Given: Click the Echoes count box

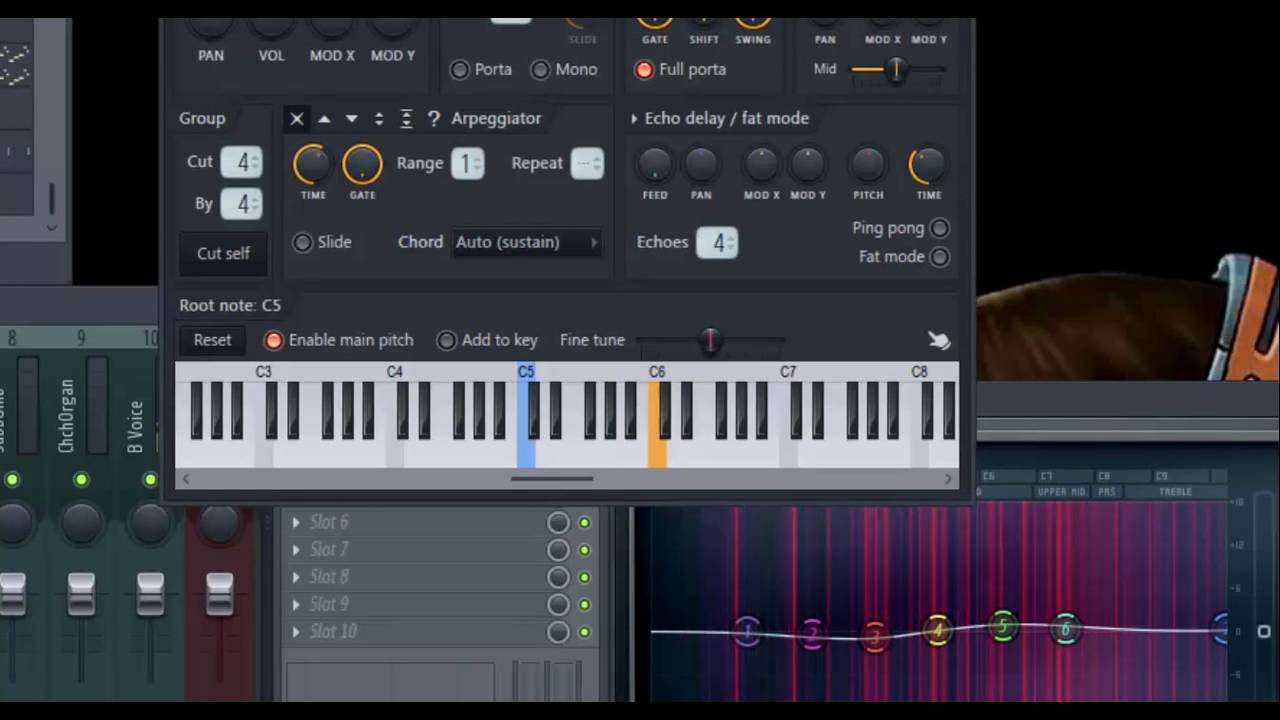Looking at the screenshot, I should point(717,243).
